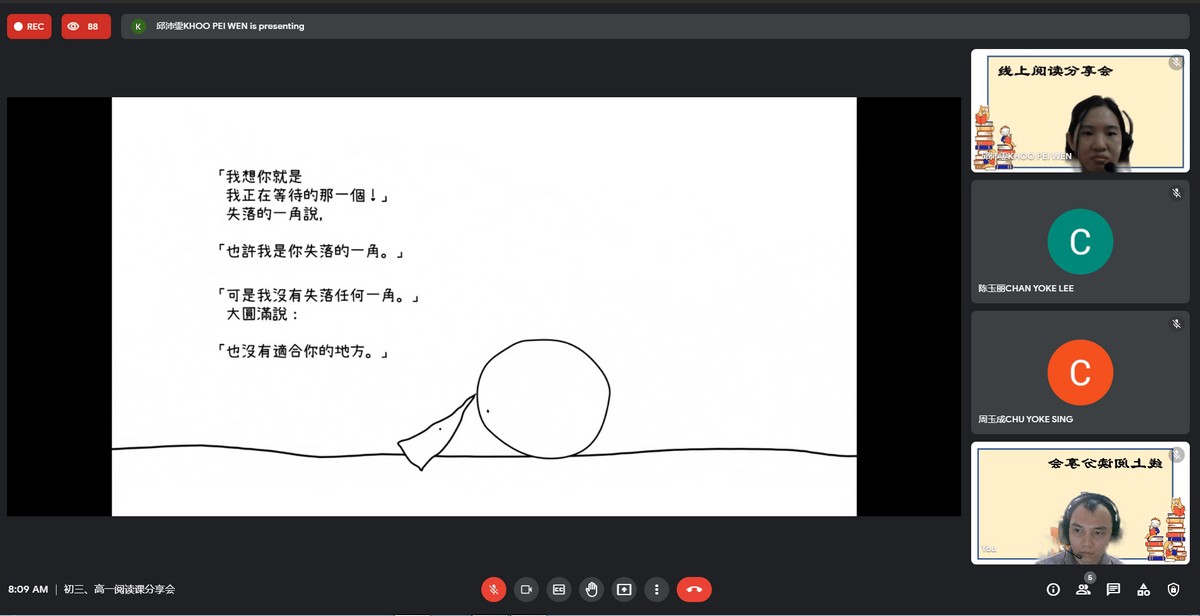This screenshot has width=1200, height=616.
Task: Raise your hand in the meeting
Action: point(592,589)
